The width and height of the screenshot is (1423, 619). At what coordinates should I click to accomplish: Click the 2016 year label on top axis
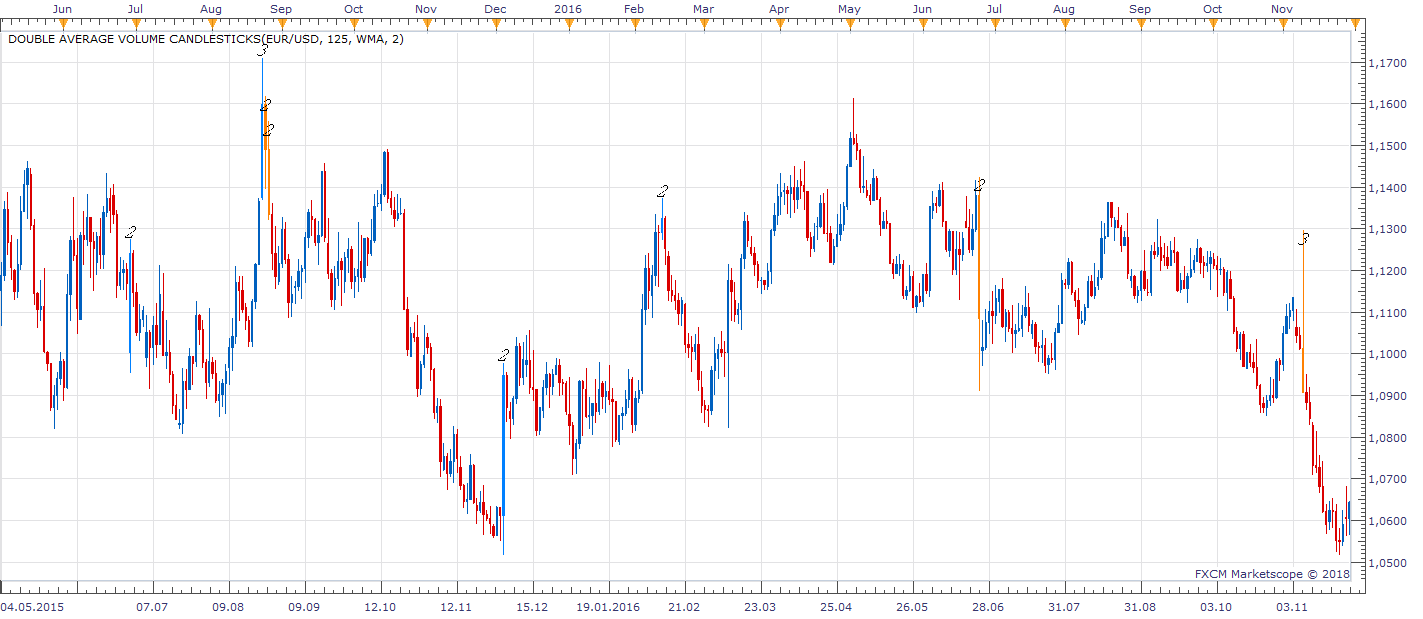567,9
